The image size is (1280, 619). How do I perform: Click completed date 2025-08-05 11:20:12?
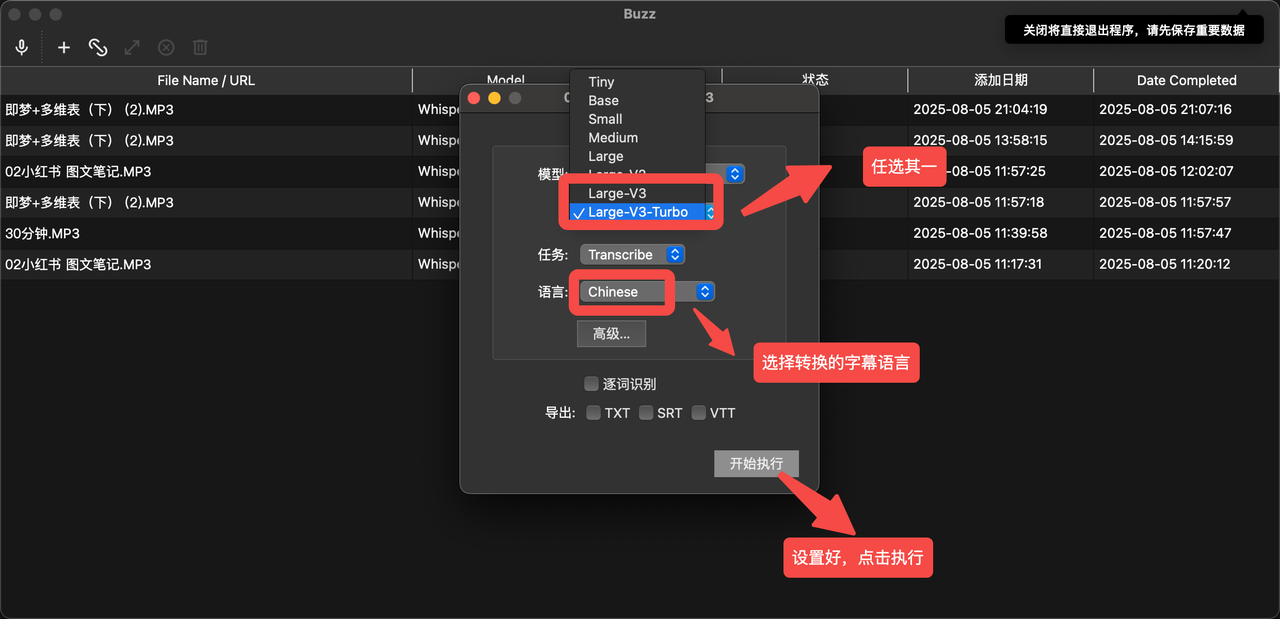(x=1165, y=264)
